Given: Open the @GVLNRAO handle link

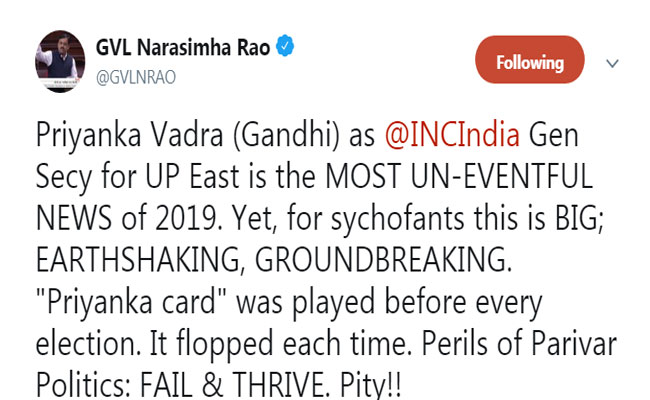Looking at the screenshot, I should pyautogui.click(x=136, y=78).
